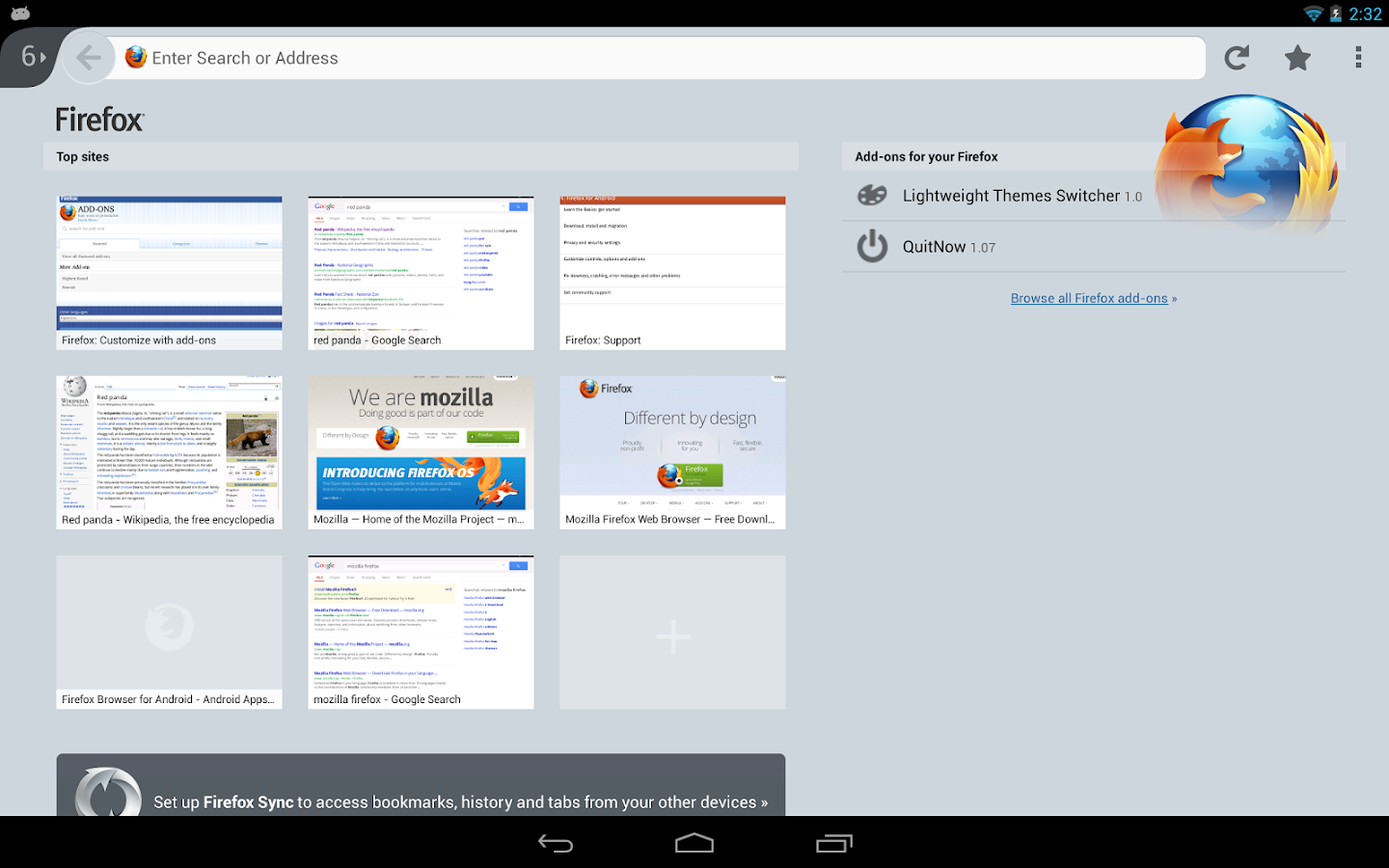
Task: Open the Lightweight Themes Switcher add-on icon
Action: click(x=871, y=195)
